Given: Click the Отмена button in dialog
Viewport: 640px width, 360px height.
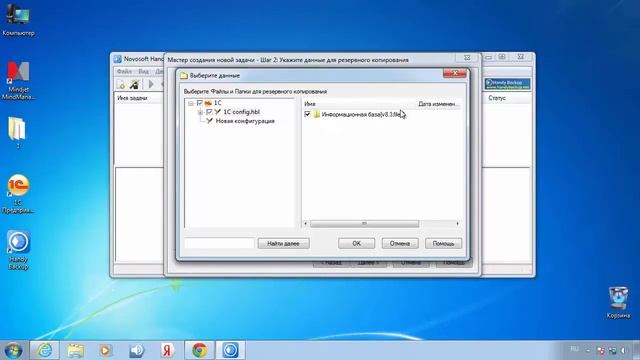Looking at the screenshot, I should (x=400, y=243).
